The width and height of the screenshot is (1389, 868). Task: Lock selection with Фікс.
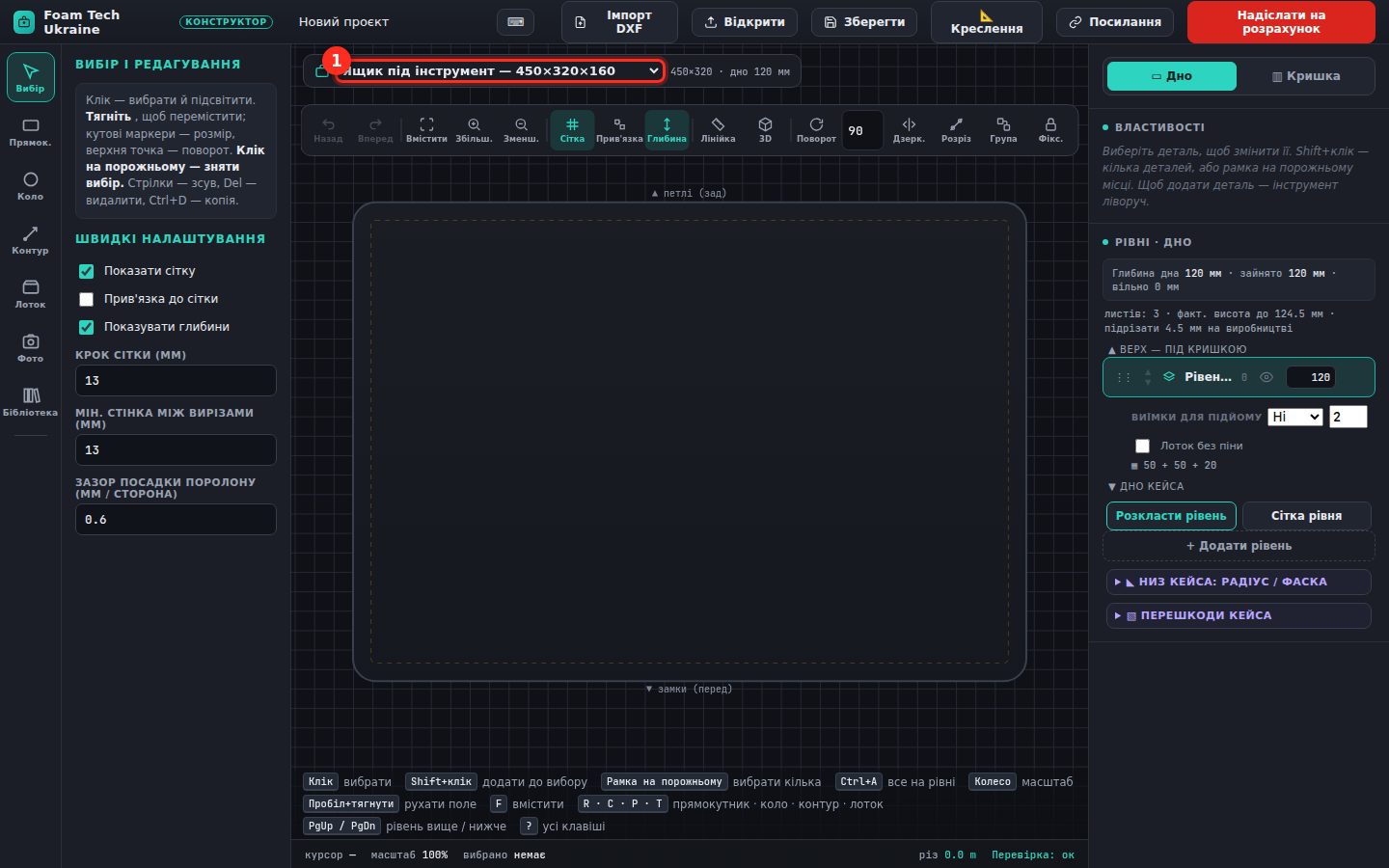[1050, 130]
